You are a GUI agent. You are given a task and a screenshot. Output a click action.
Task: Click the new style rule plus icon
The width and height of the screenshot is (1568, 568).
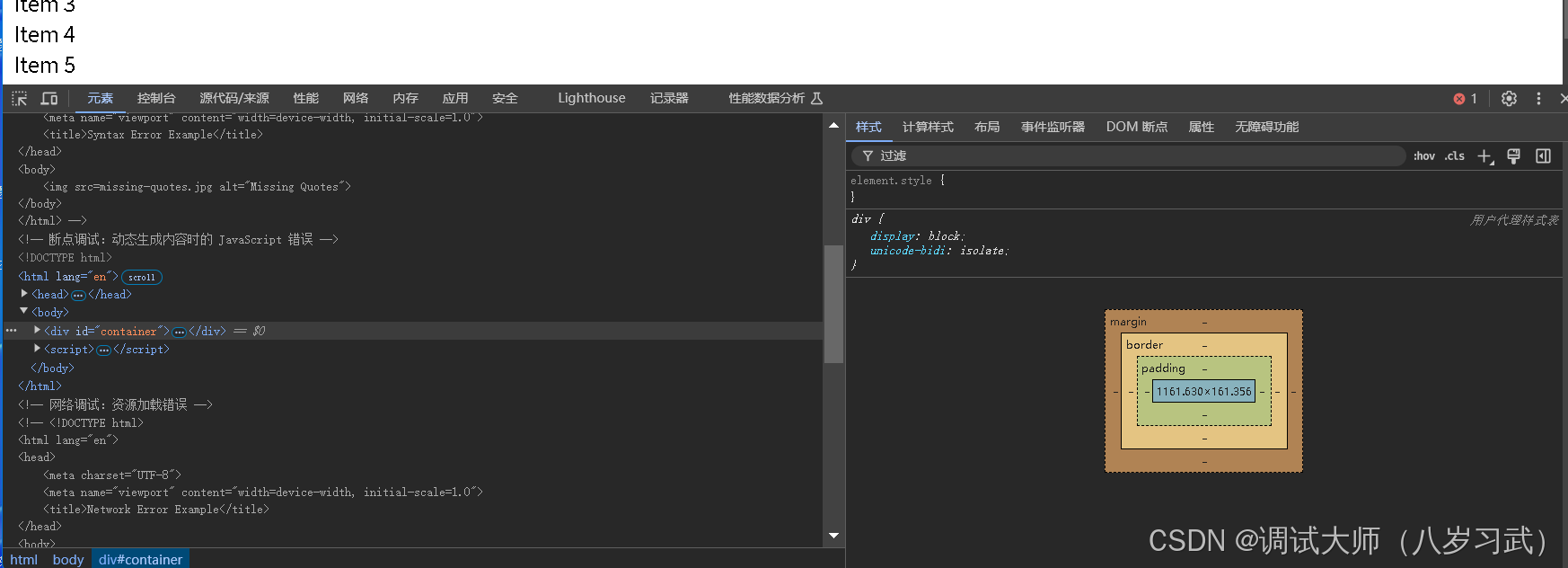click(1485, 156)
